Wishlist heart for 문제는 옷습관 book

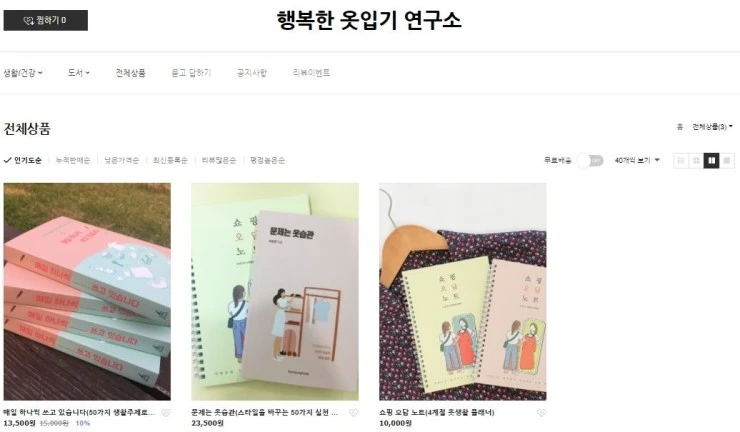tap(353, 413)
